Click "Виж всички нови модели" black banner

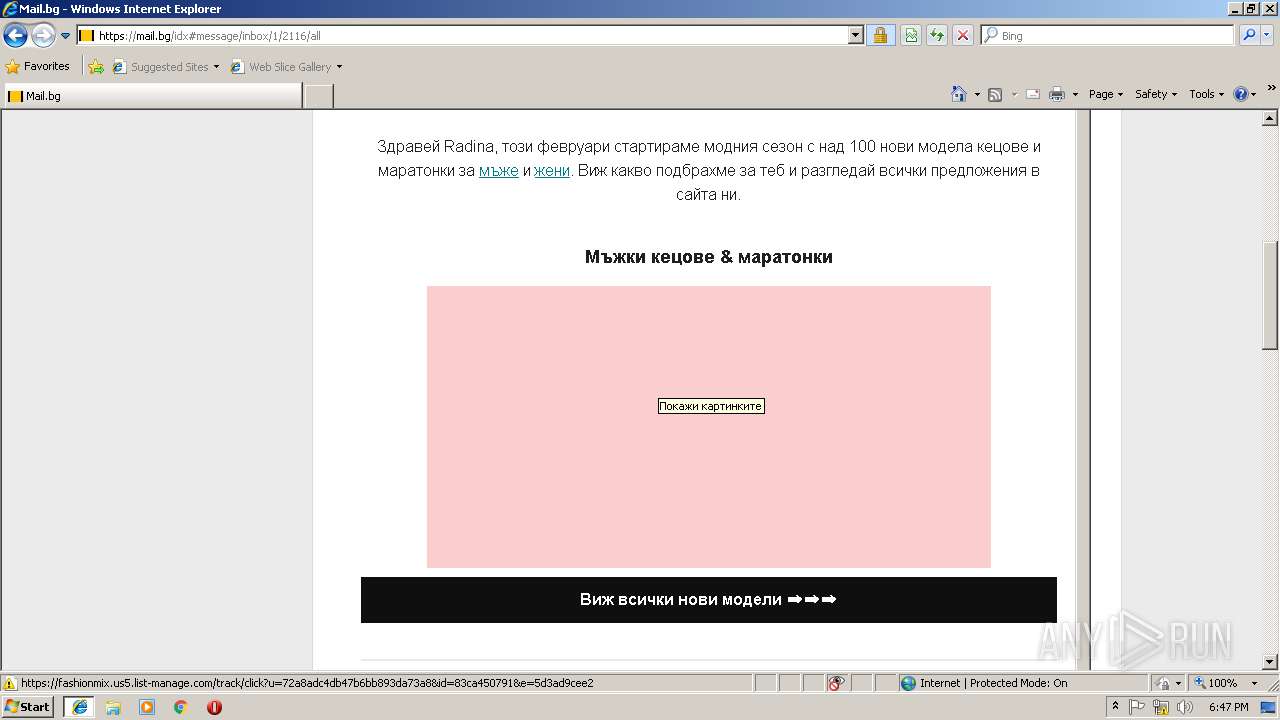(709, 600)
